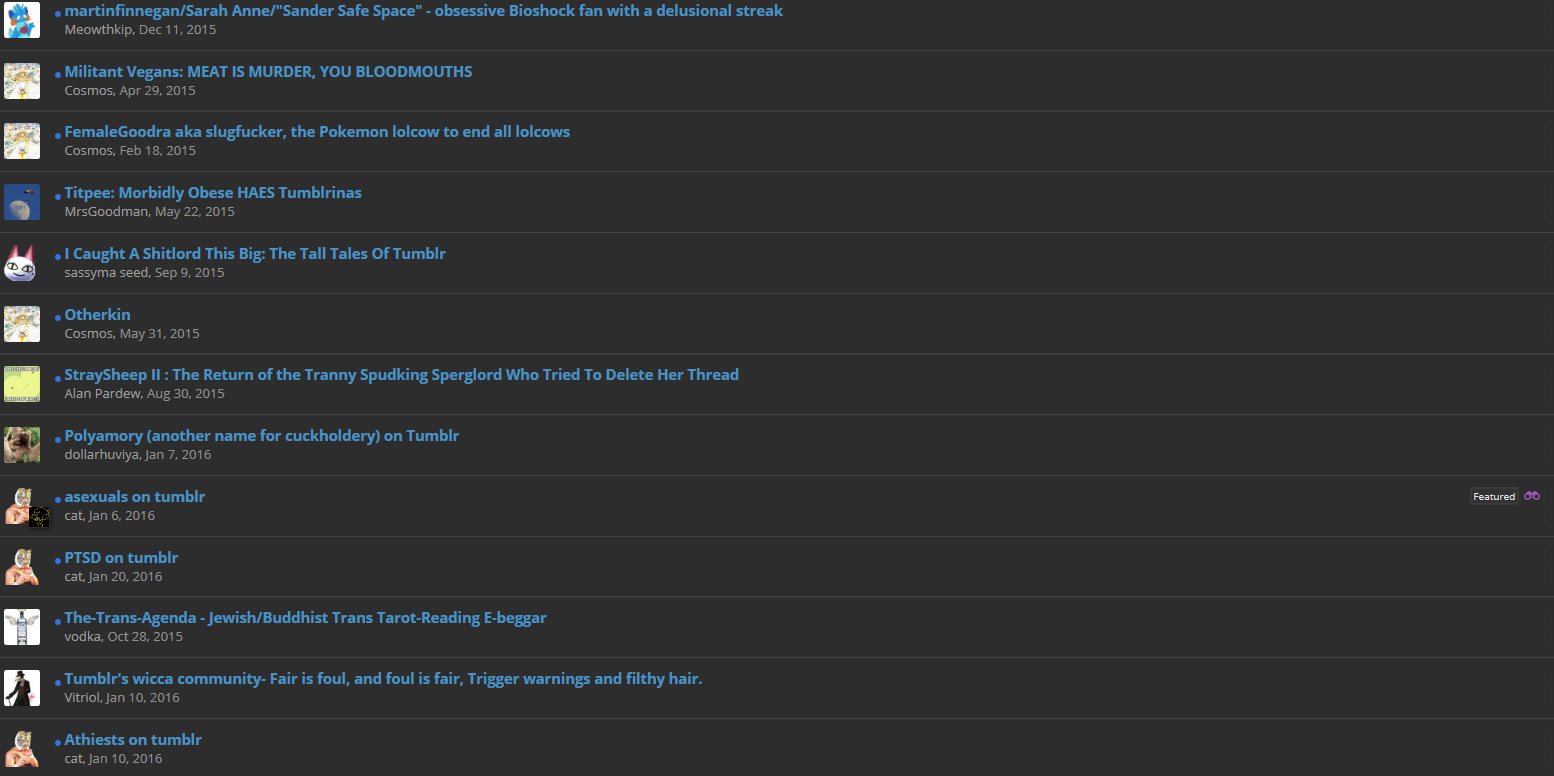Click the May 22, 2015 start date
This screenshot has height=776, width=1554.
195,212
